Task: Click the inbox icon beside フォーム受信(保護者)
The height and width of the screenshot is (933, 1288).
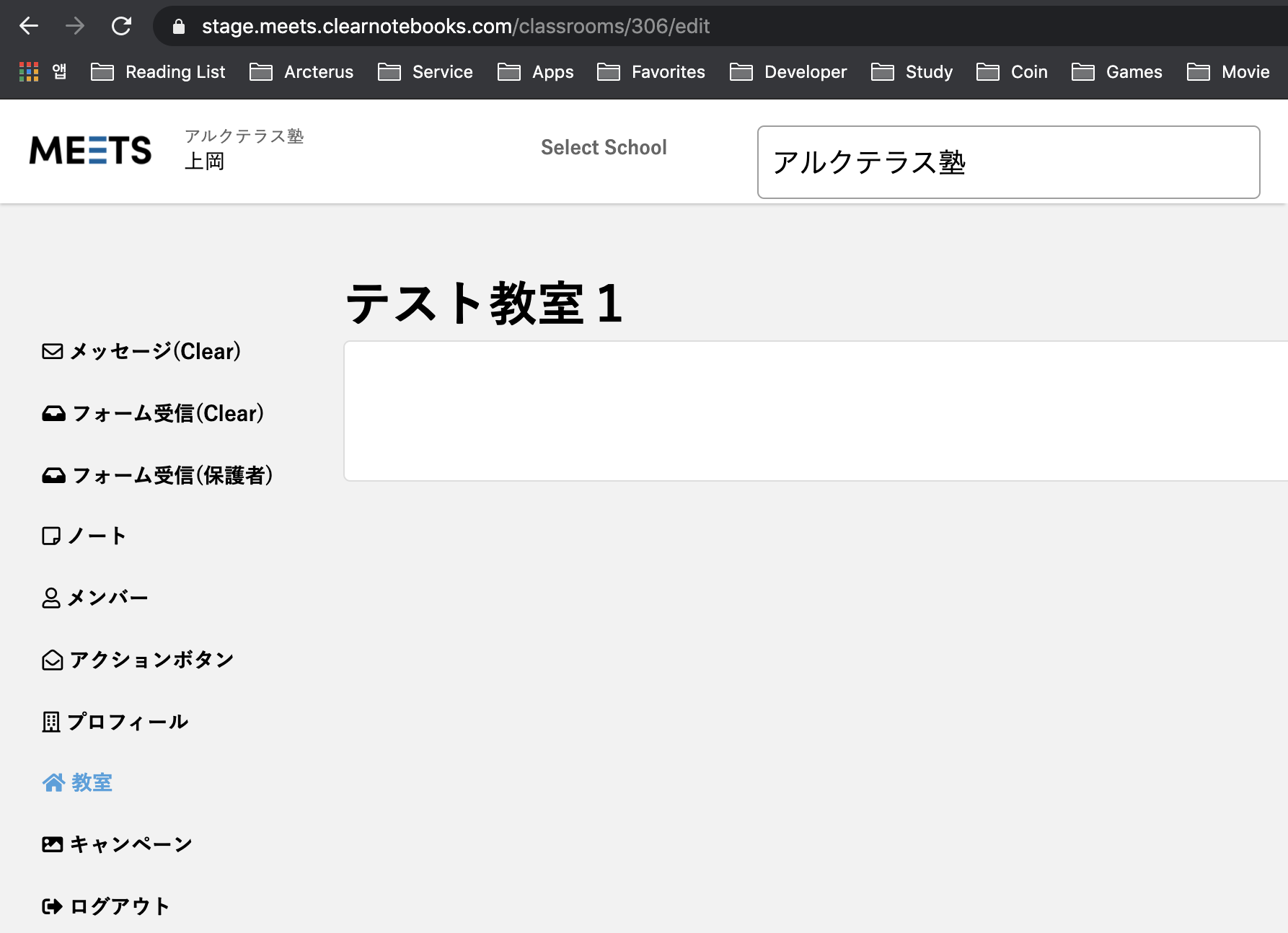Action: [x=53, y=476]
